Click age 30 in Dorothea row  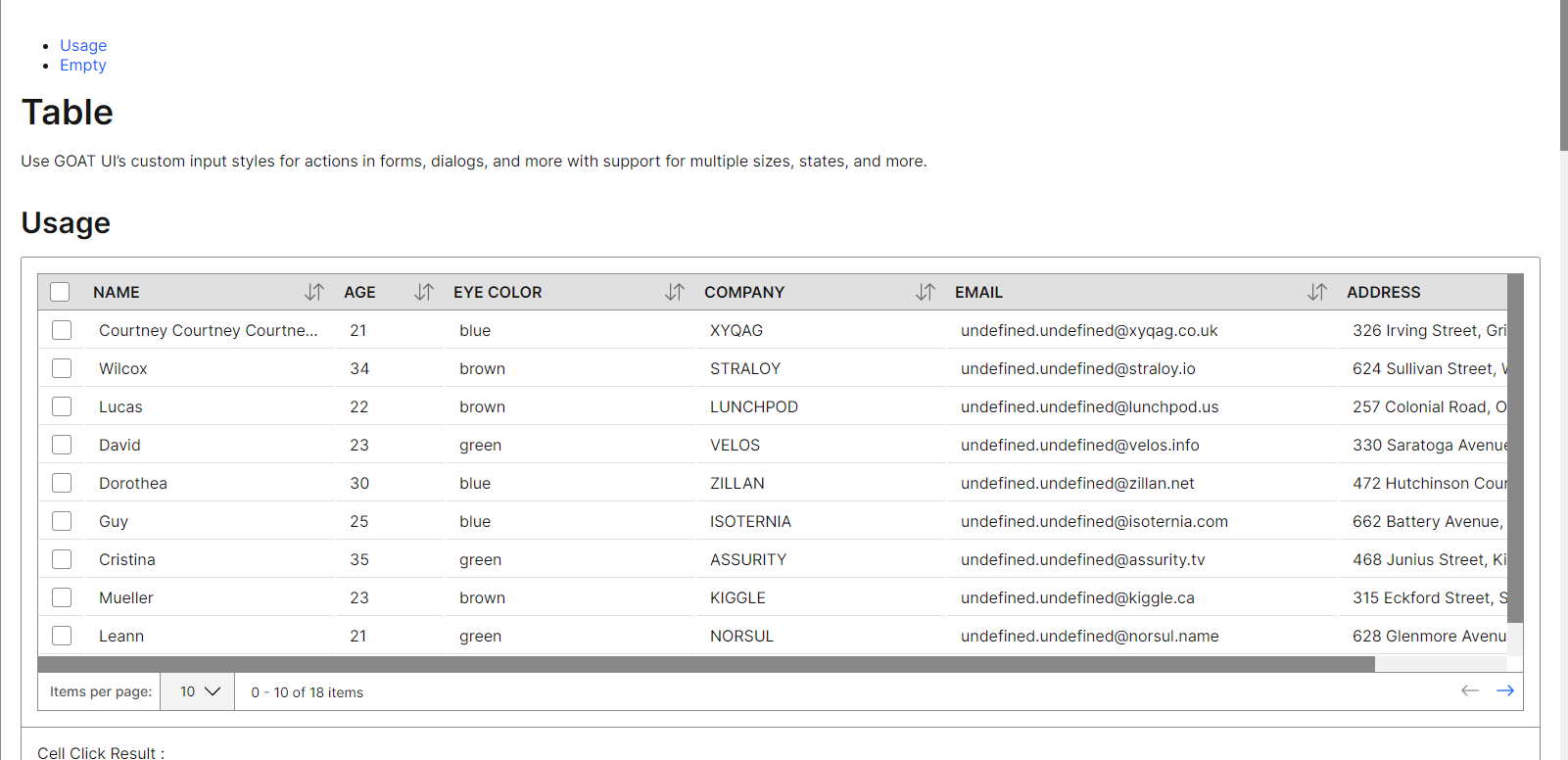pos(359,483)
